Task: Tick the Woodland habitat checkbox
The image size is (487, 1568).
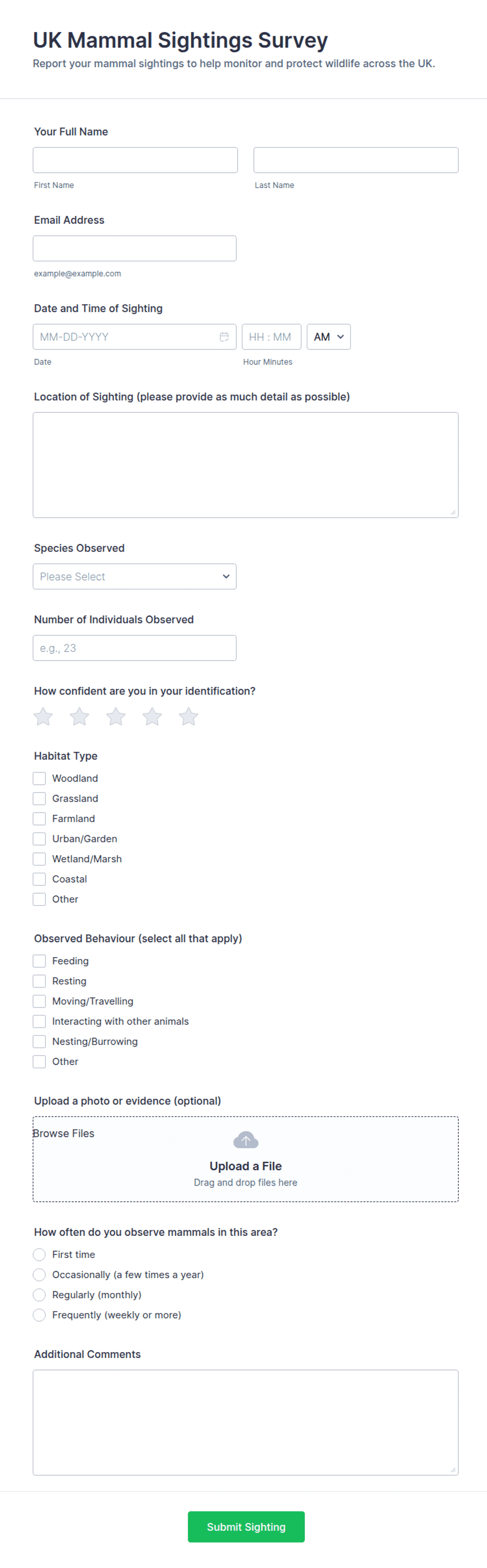Action: pyautogui.click(x=40, y=778)
